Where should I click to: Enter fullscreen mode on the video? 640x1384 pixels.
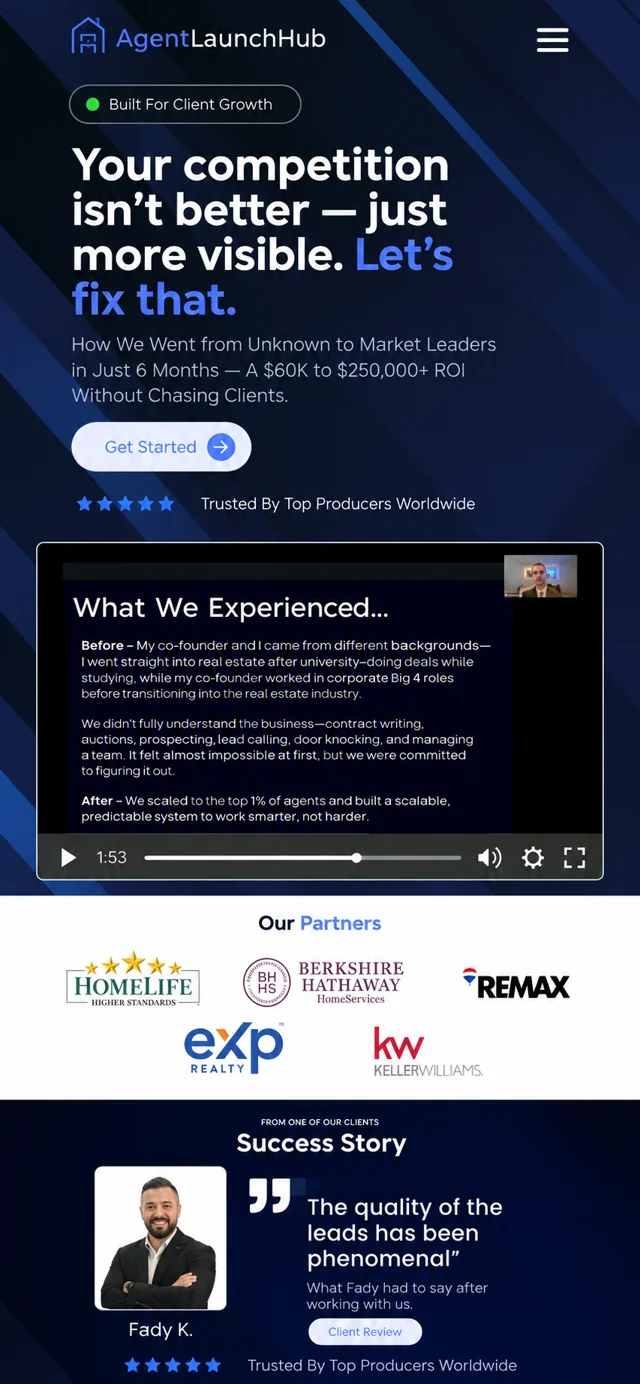574,857
